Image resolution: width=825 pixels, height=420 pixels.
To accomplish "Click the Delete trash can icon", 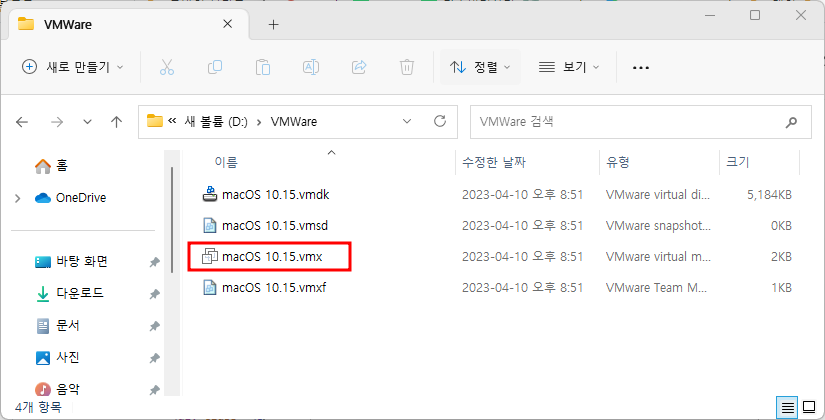I will (407, 67).
